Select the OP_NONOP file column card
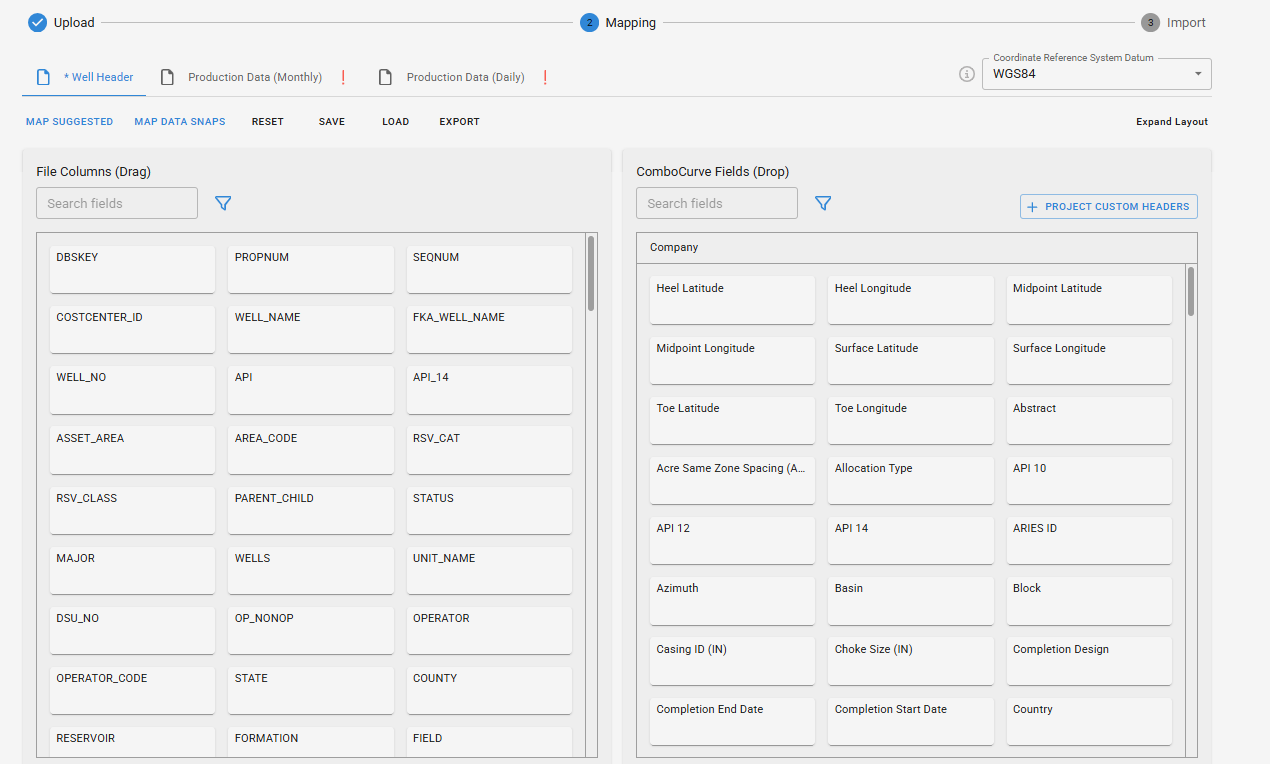Image resolution: width=1270 pixels, height=764 pixels. [311, 631]
